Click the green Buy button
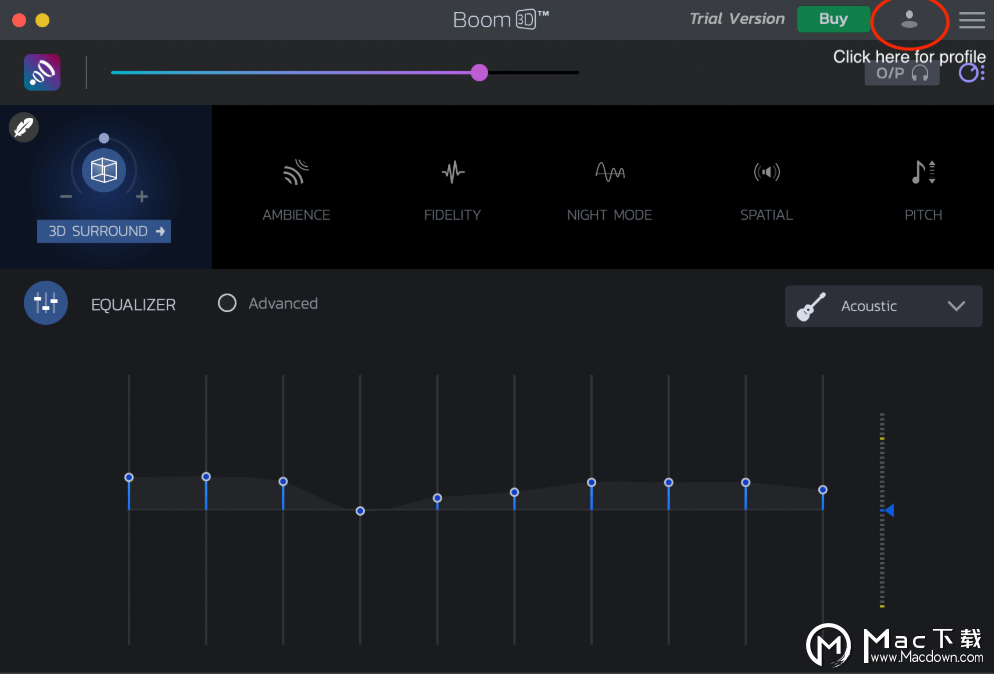 (833, 19)
